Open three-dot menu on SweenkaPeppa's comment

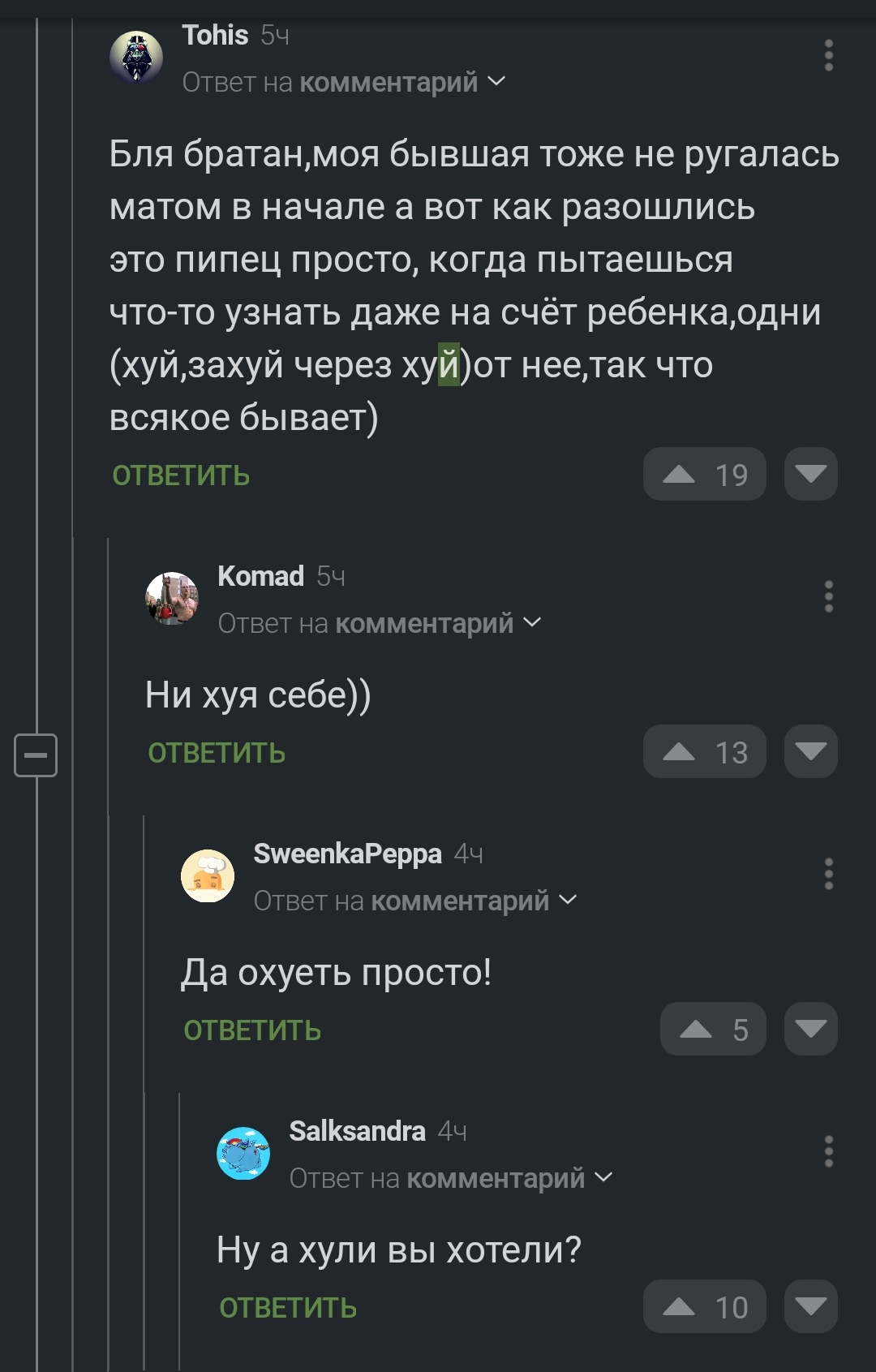[x=828, y=874]
